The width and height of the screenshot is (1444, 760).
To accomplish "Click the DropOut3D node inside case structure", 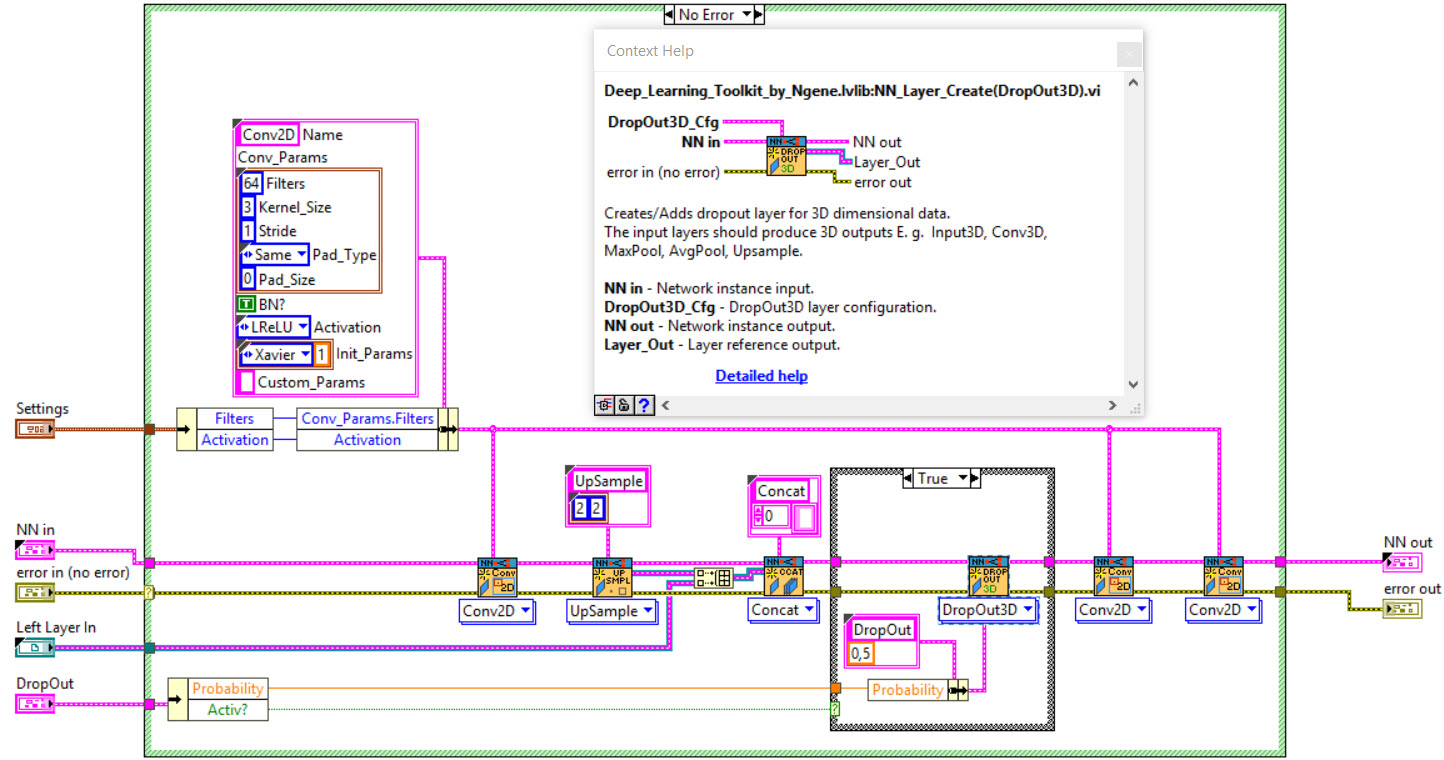I will 989,576.
